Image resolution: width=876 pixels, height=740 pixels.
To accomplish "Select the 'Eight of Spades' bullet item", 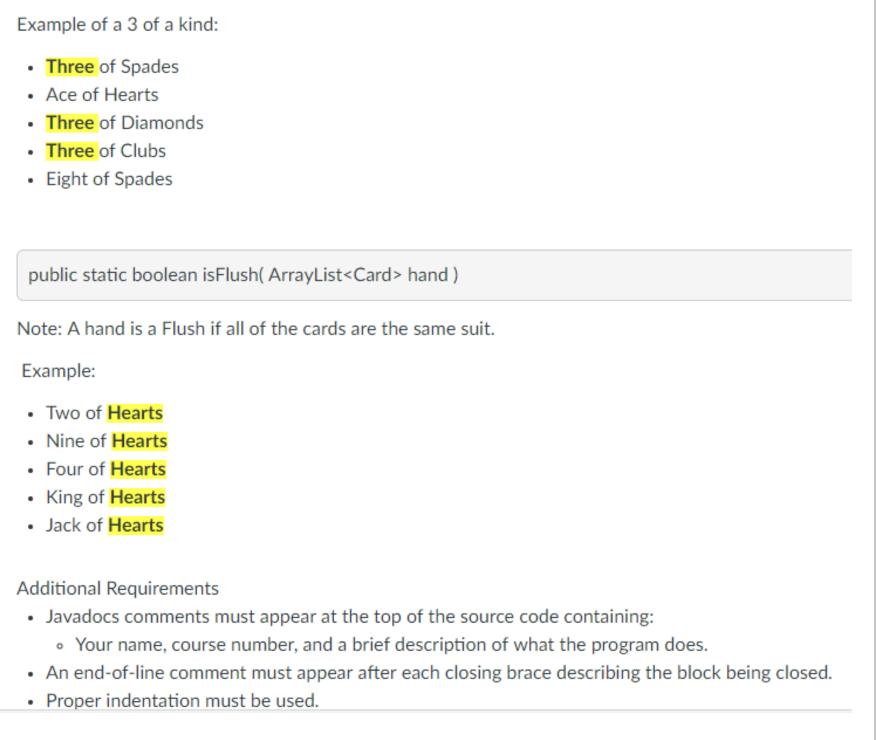I will 109,179.
